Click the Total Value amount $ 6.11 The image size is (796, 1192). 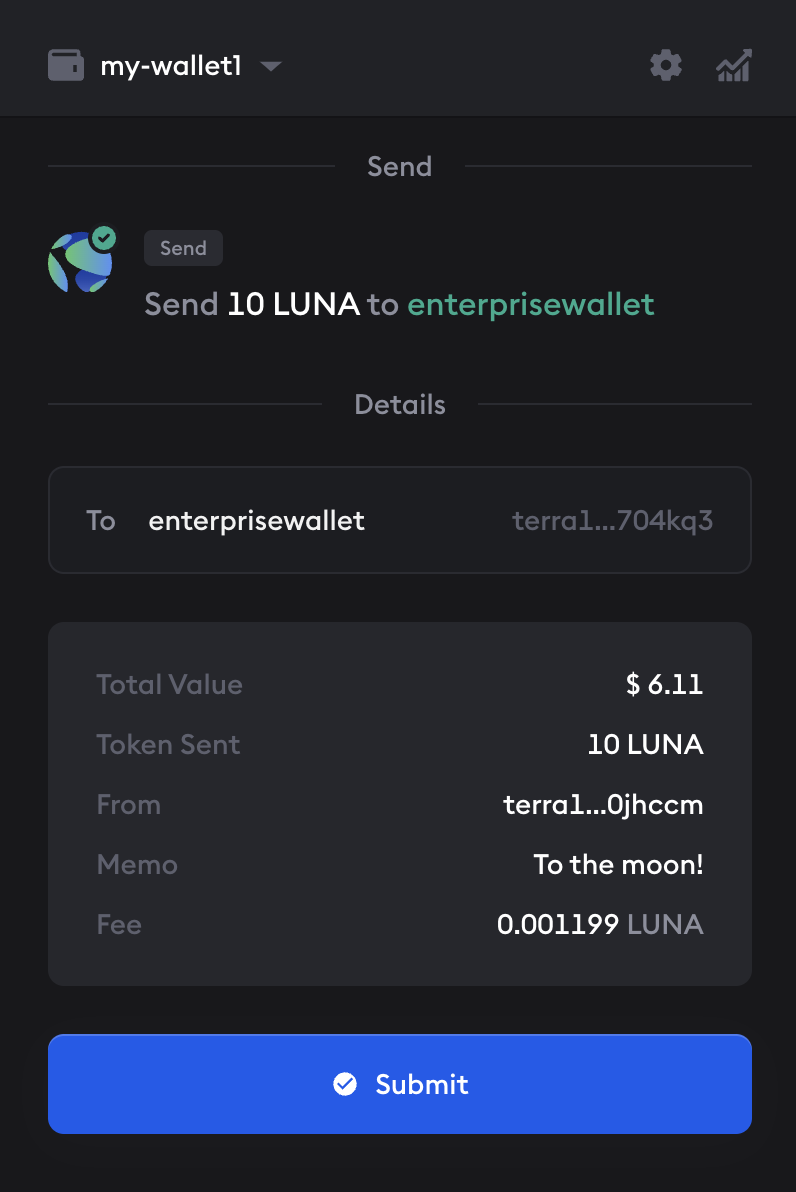[x=664, y=685]
